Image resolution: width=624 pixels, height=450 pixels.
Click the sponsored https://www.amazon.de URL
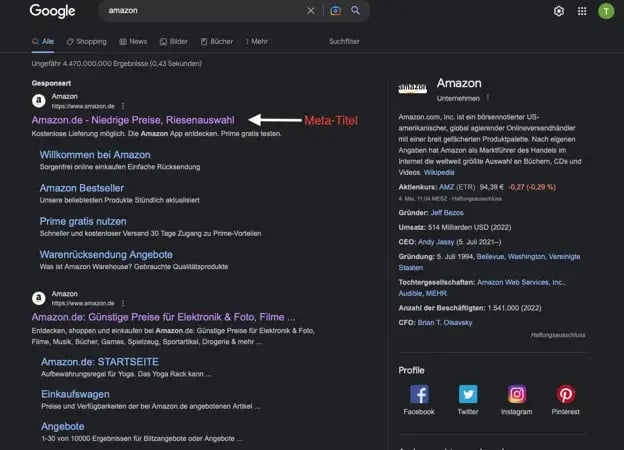[83, 106]
